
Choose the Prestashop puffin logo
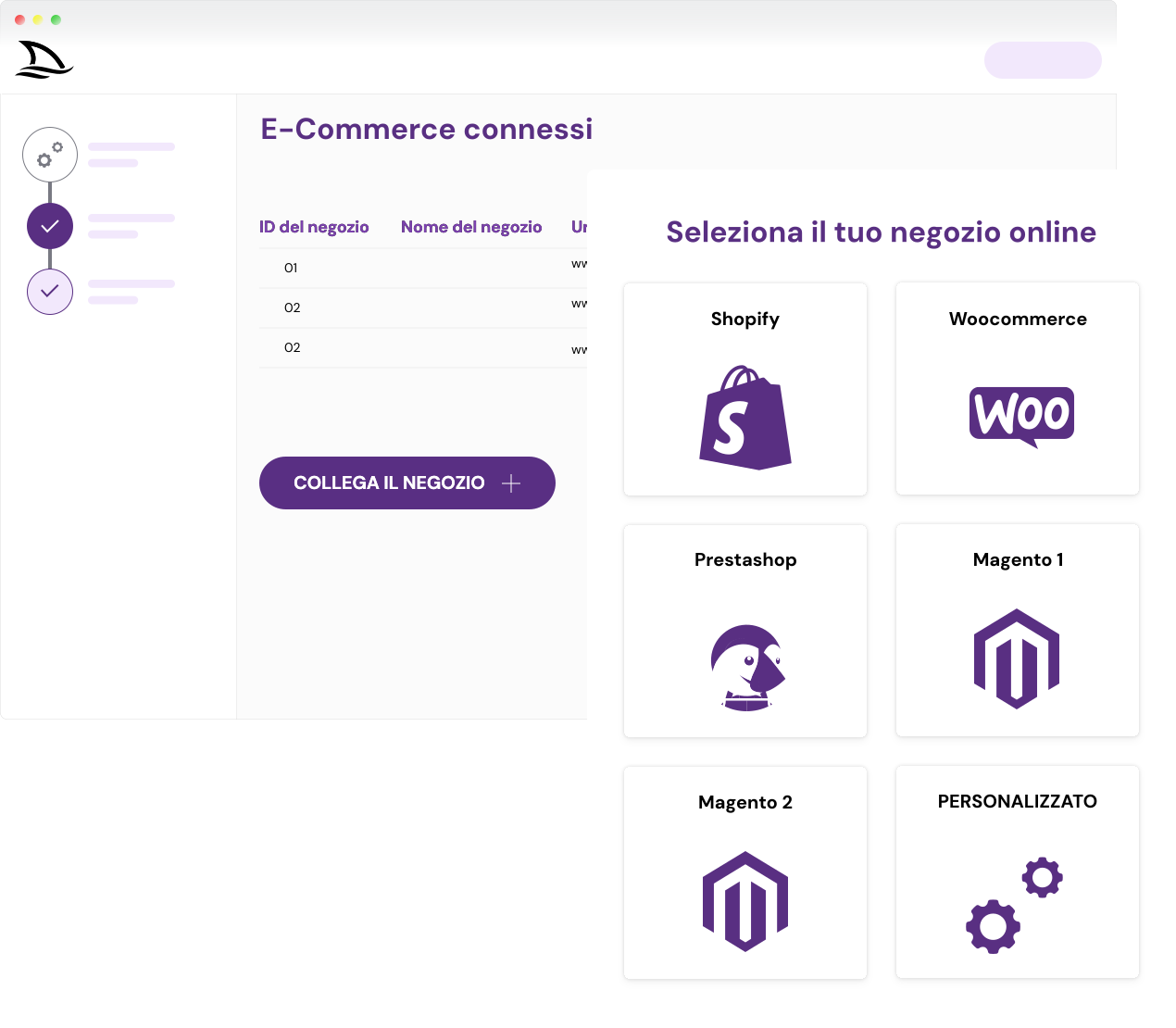[746, 667]
